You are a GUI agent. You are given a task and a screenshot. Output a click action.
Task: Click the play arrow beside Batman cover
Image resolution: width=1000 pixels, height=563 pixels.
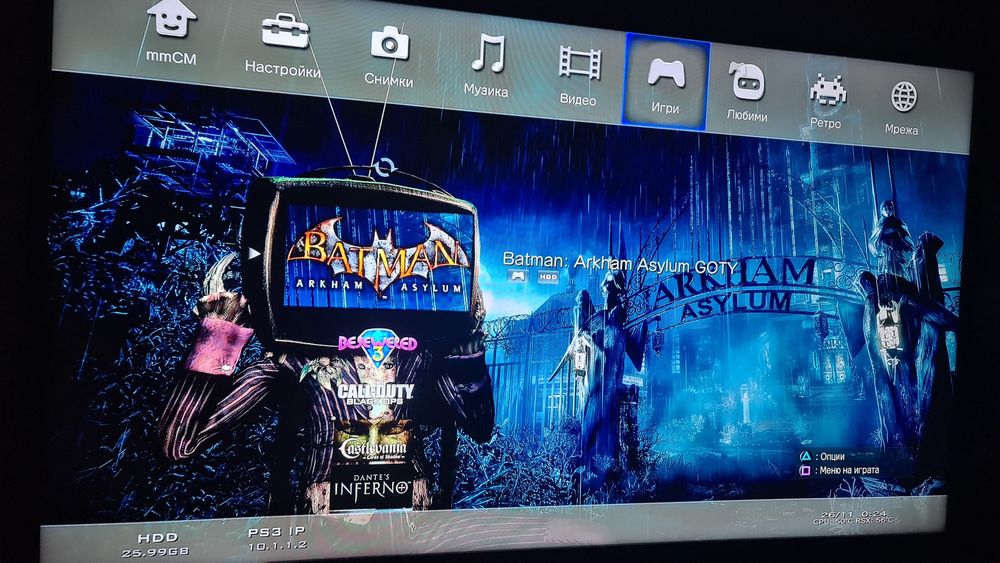254,252
